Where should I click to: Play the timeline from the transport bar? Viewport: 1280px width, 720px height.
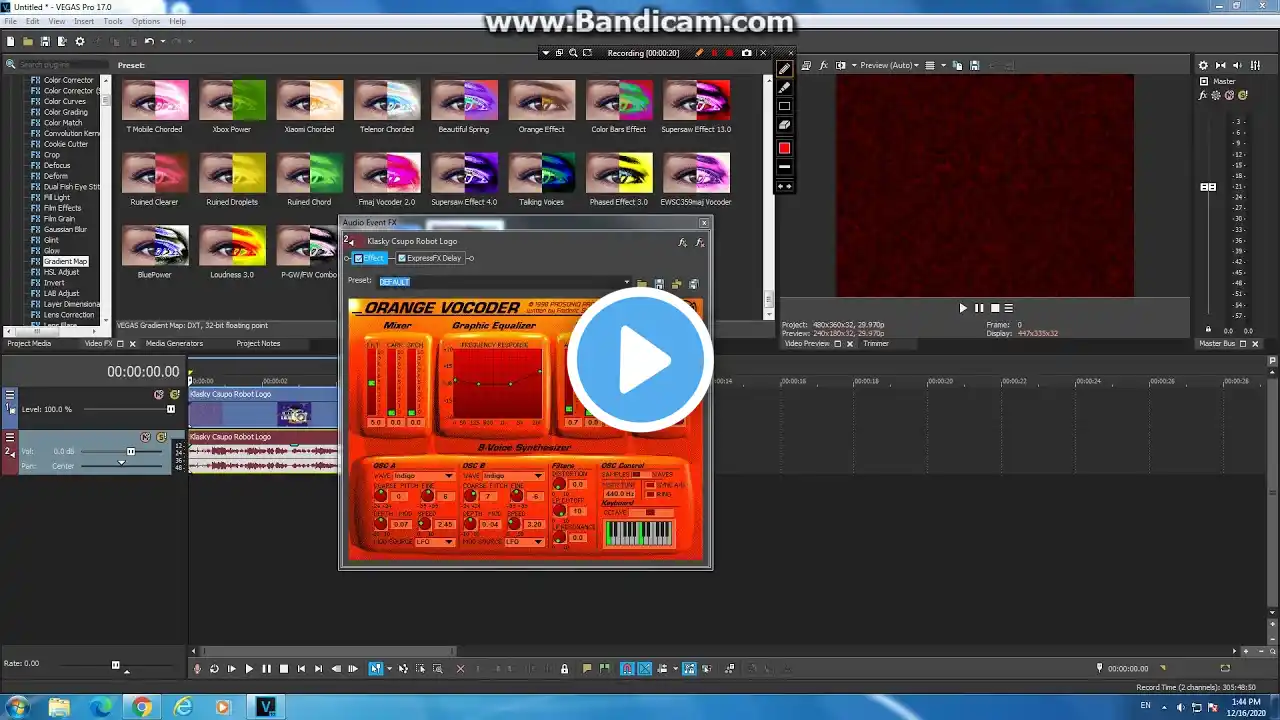coord(249,668)
